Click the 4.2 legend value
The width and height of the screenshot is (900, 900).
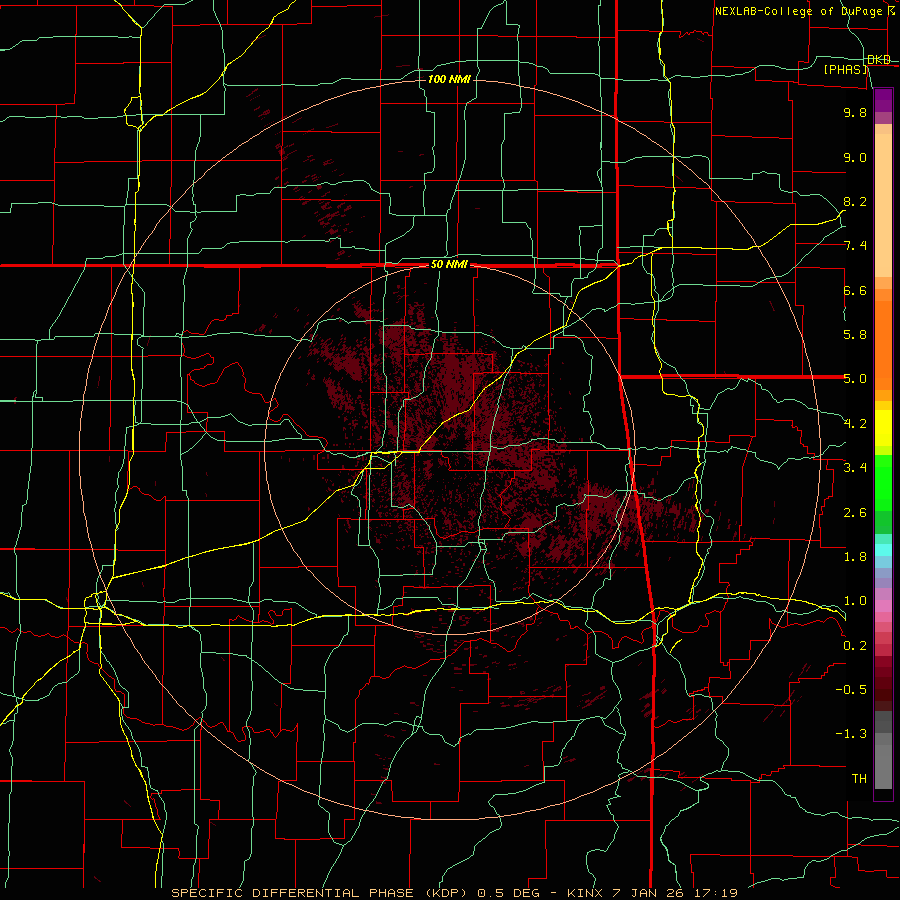click(855, 424)
